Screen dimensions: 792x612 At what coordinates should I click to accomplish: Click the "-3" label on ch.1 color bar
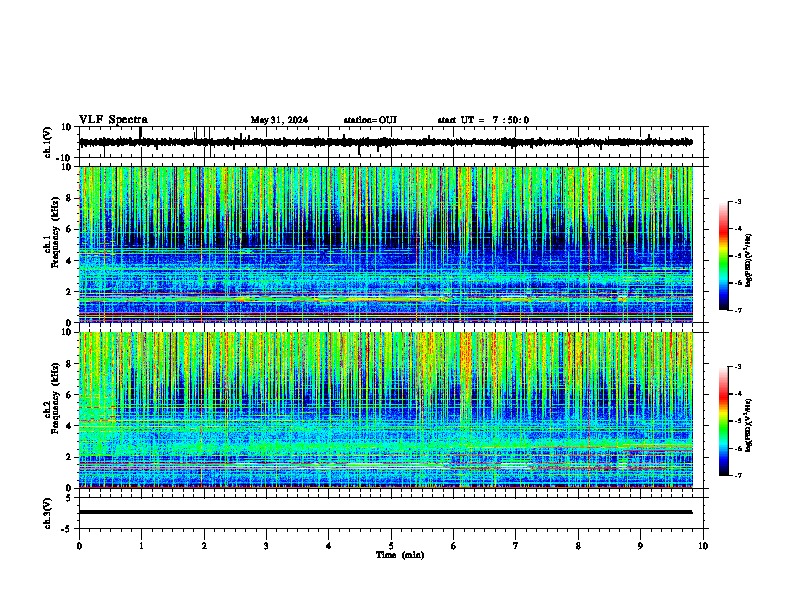[737, 202]
